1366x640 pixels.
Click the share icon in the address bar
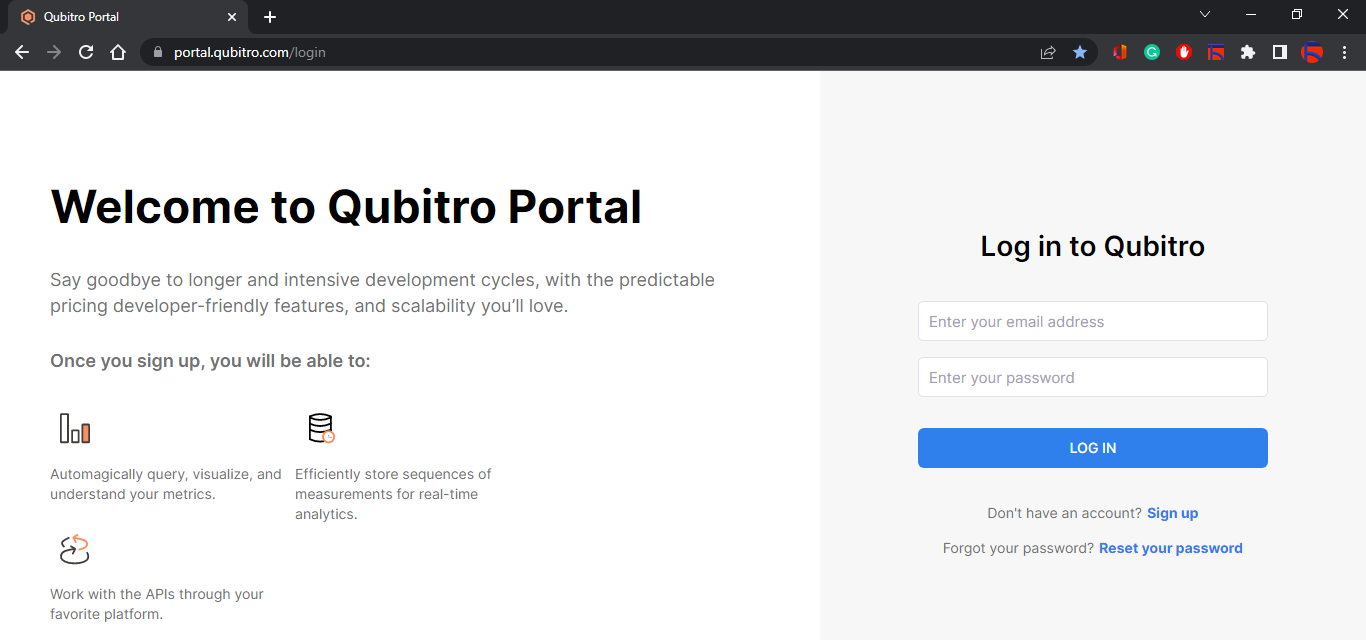[1047, 51]
